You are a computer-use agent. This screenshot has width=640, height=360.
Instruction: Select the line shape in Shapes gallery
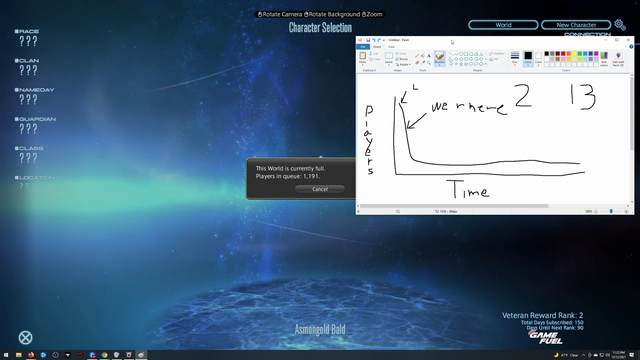coord(451,54)
